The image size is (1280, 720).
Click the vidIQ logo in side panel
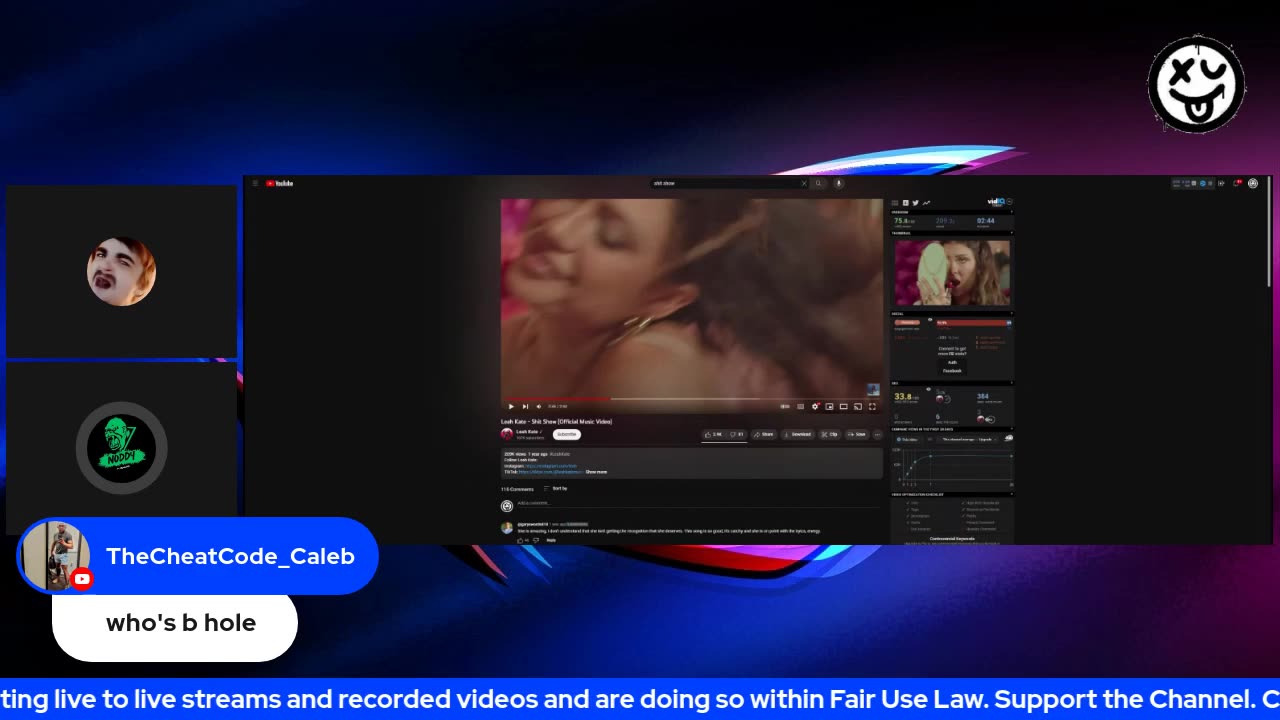coord(996,202)
